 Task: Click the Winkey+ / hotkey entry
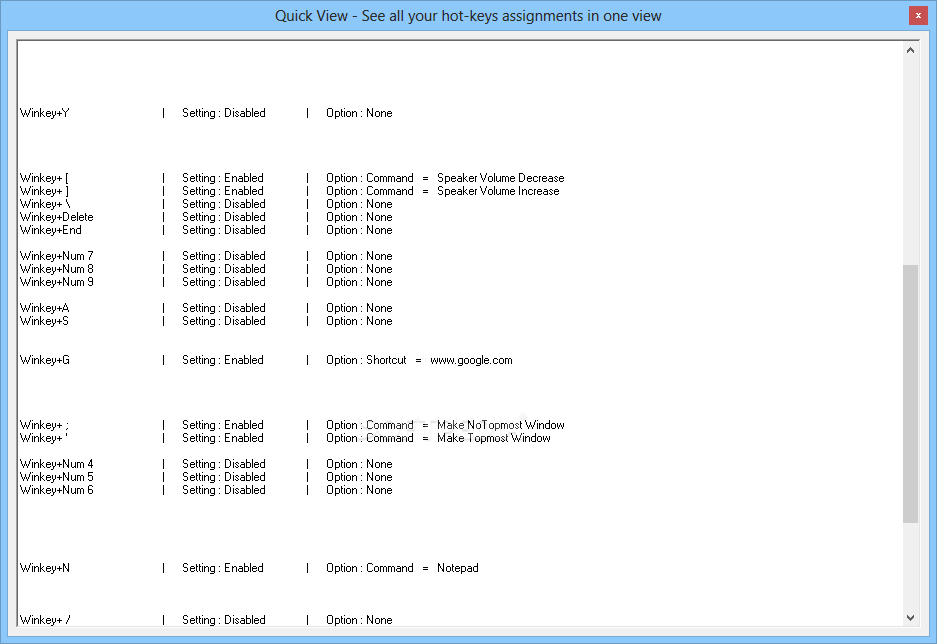click(x=45, y=620)
